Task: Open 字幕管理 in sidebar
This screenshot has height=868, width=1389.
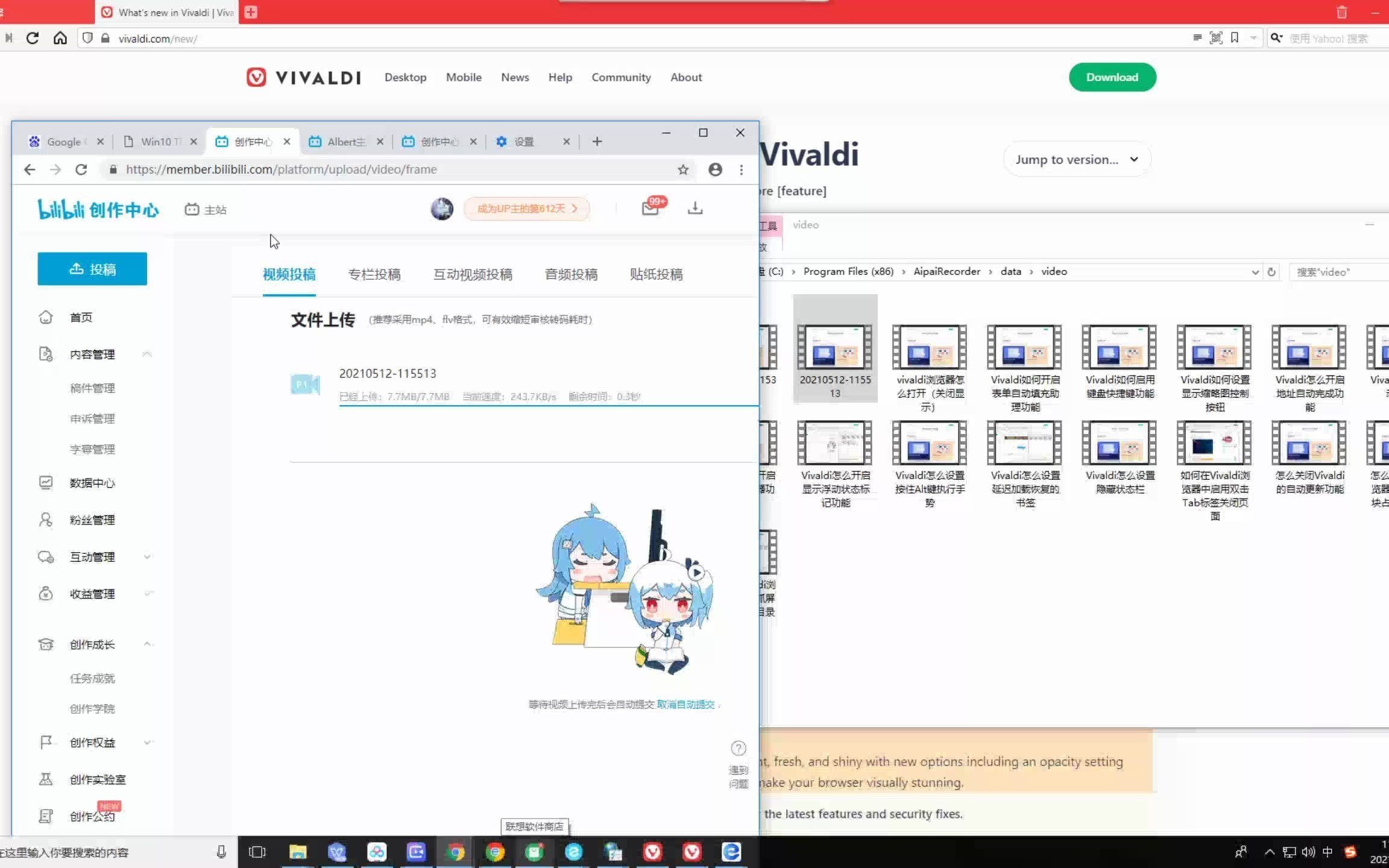Action: pos(92,450)
